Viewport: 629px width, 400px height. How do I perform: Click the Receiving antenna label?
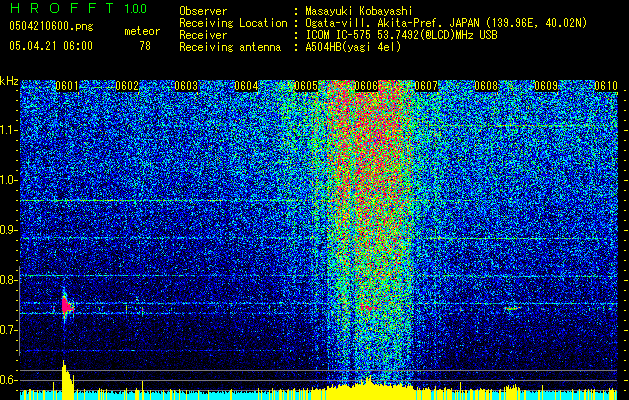[230, 47]
